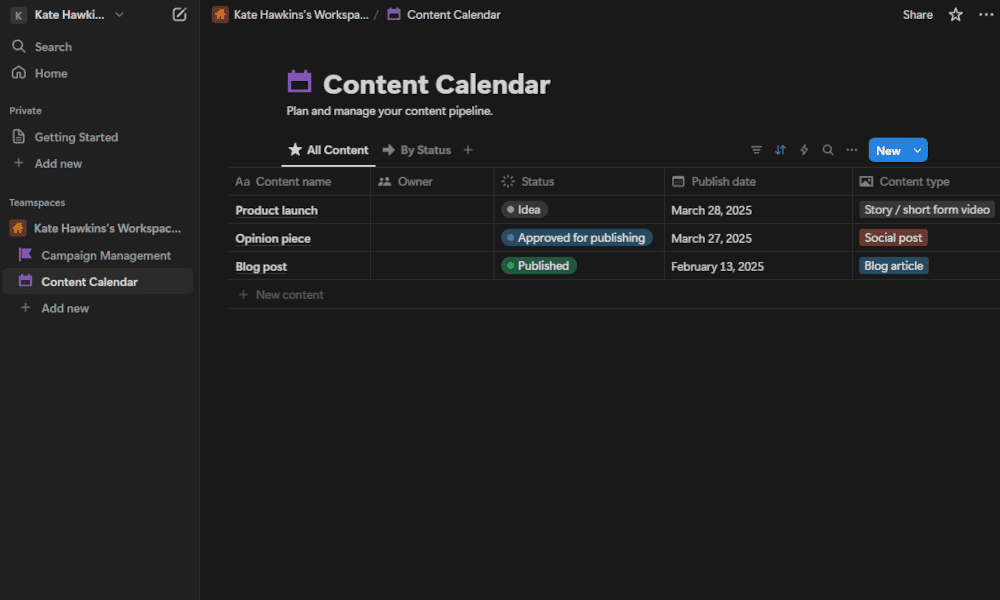
Task: Click the database search magnifier icon
Action: [x=828, y=150]
